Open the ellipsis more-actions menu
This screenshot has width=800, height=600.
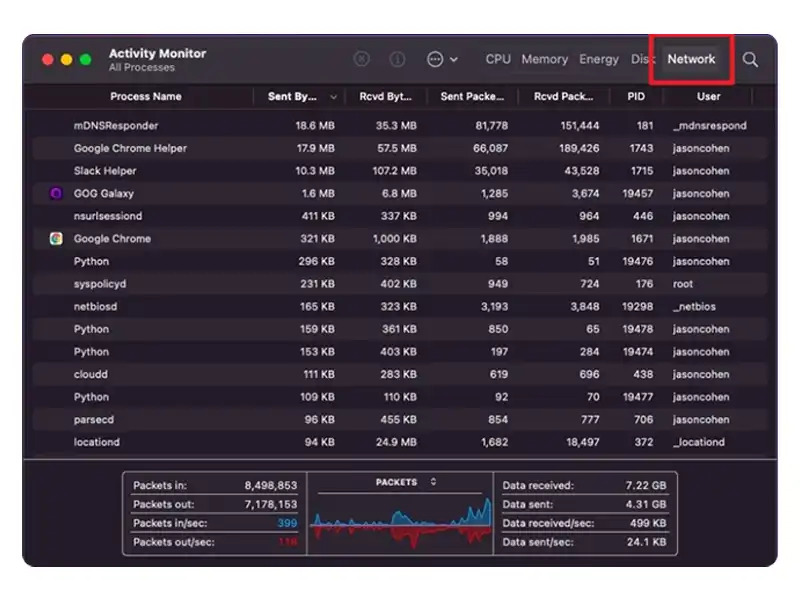(442, 59)
